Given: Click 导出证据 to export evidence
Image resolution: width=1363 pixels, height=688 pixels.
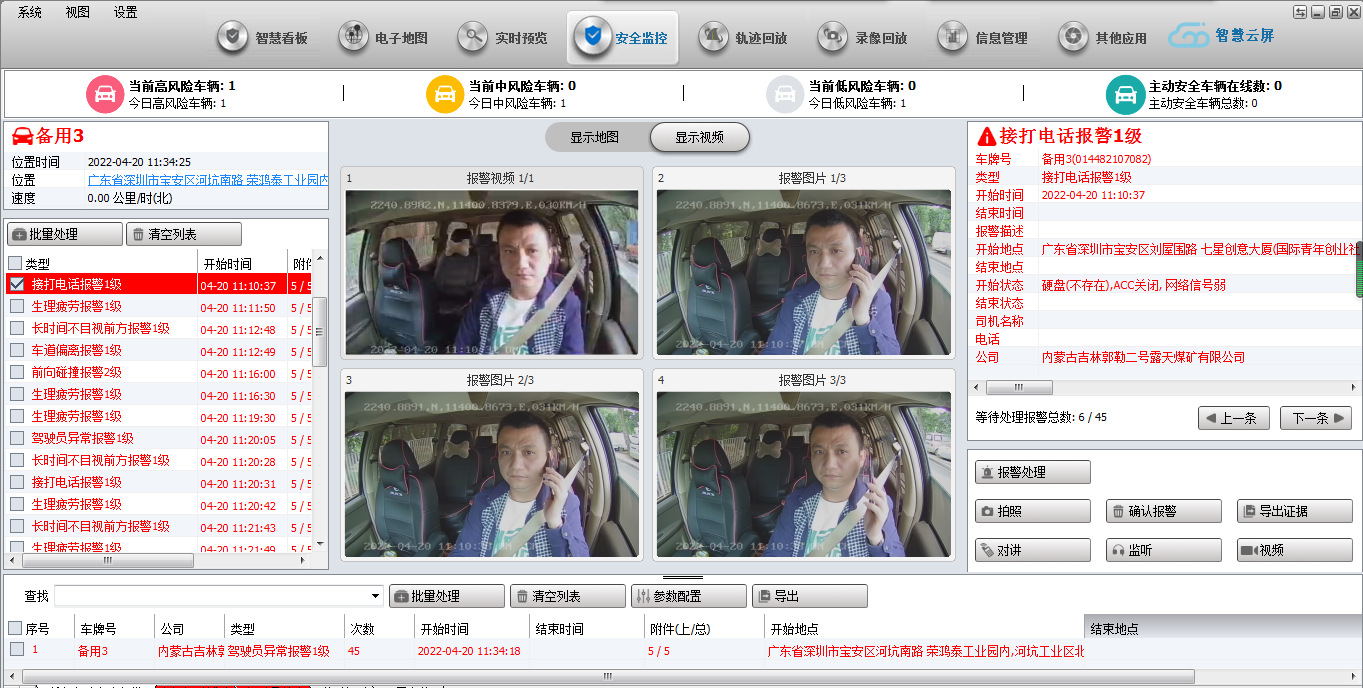Looking at the screenshot, I should click(1295, 511).
